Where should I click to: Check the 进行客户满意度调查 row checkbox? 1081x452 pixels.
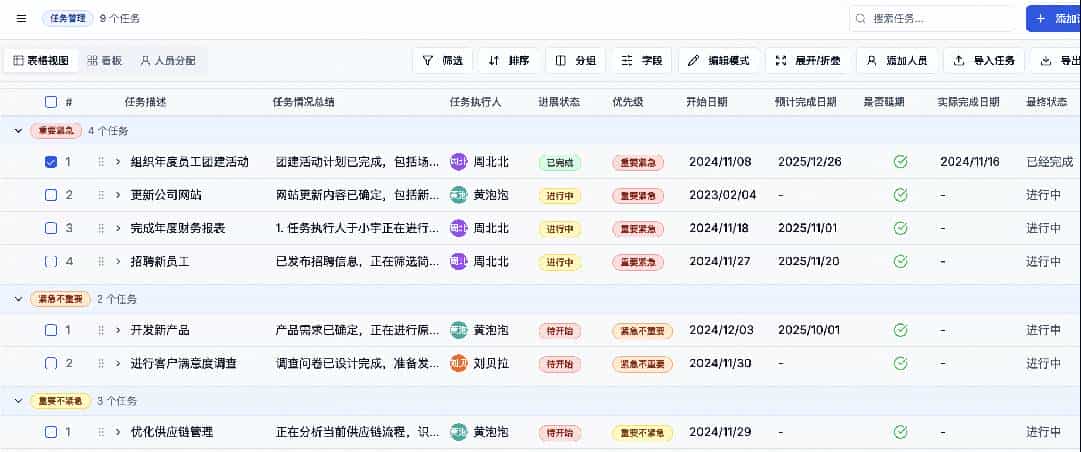tap(51, 363)
